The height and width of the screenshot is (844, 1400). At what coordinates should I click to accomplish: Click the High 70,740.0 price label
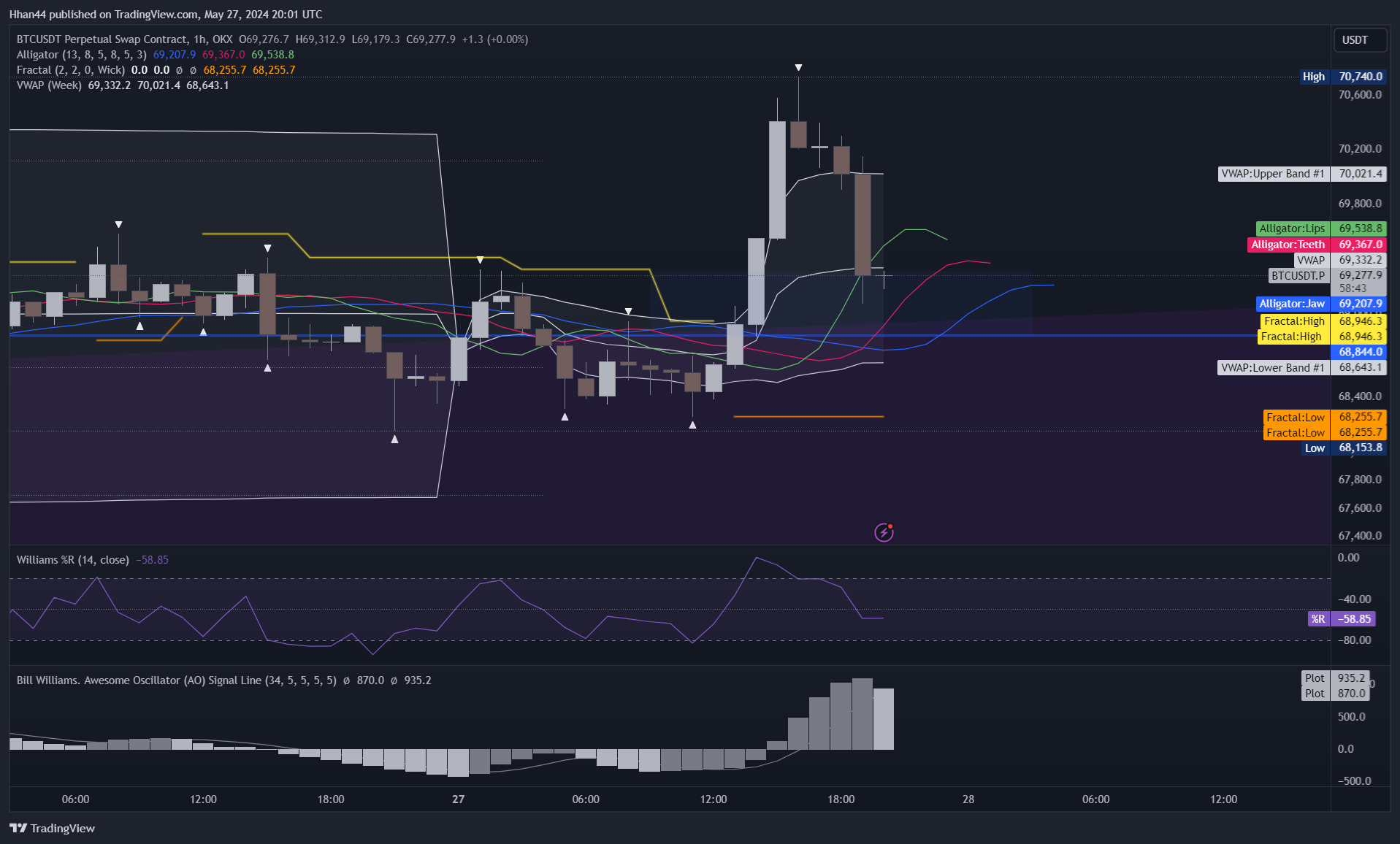(x=1342, y=77)
